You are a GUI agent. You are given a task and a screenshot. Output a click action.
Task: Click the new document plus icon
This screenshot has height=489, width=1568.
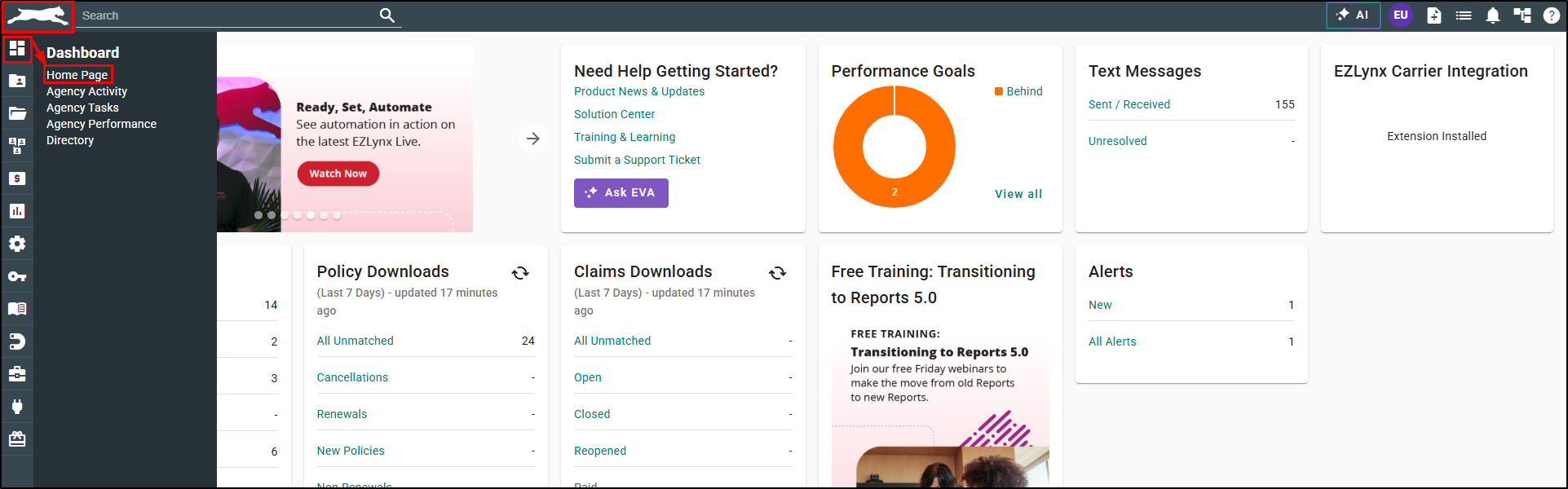coord(1434,15)
